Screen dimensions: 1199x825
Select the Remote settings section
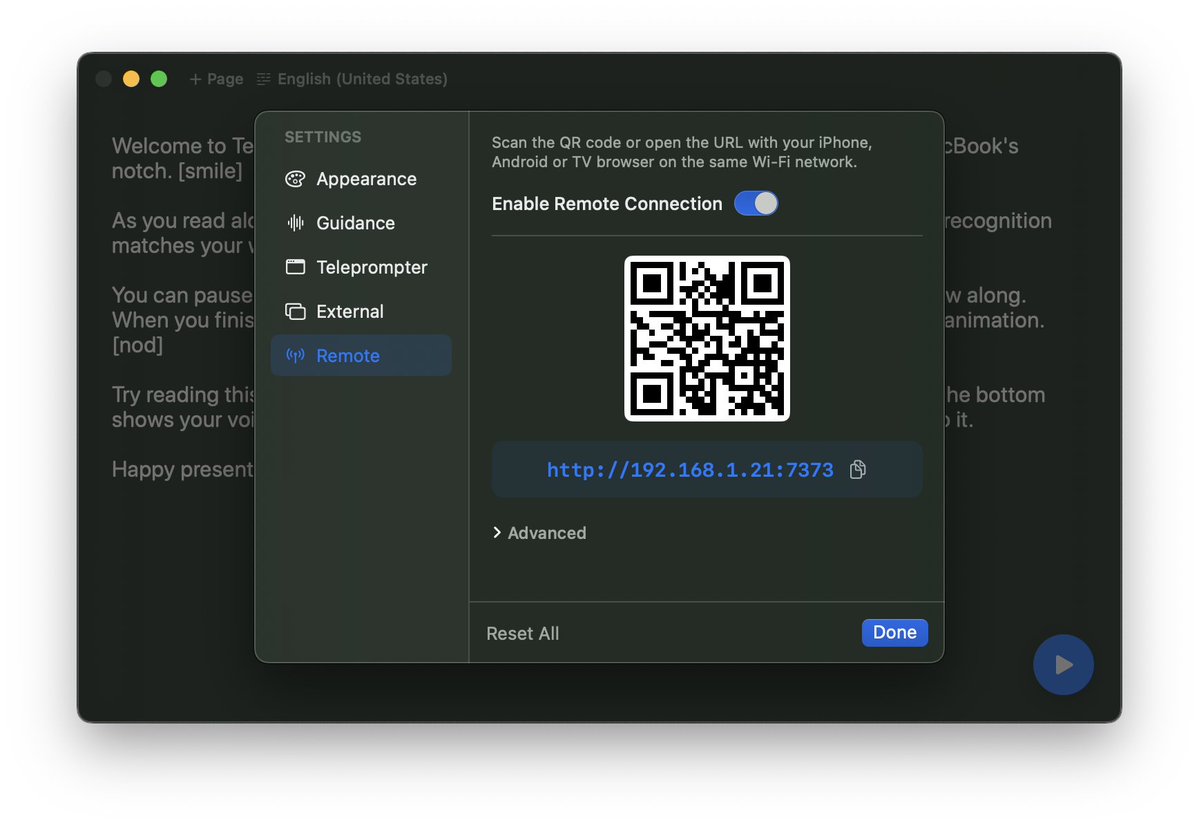coord(361,356)
